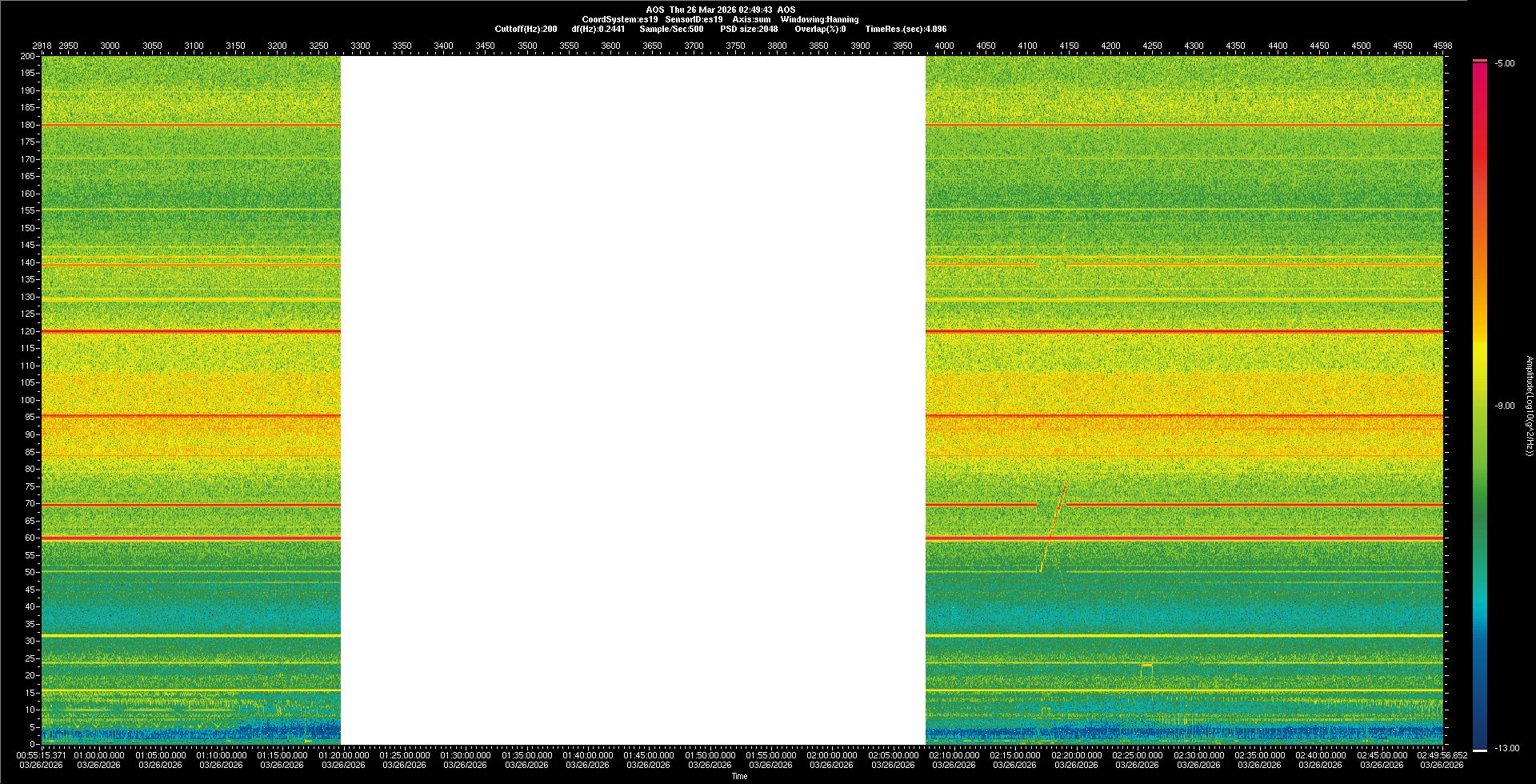Click the 02:10:00.000 time axis label
The height and width of the screenshot is (784, 1536).
click(x=954, y=755)
